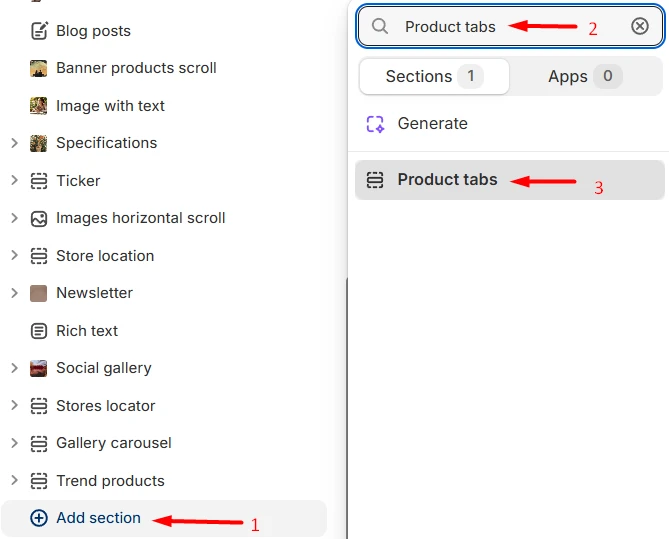Click the Rich text section icon

point(39,331)
